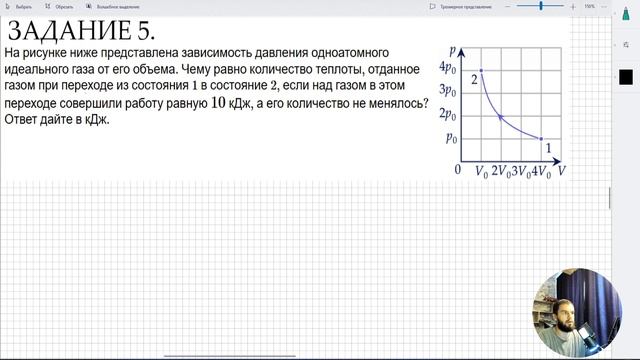Viewport: 640px width, 360px height.
Task: Click the 'ЗАДАНИЕ 5.' heading text
Action: (x=81, y=31)
